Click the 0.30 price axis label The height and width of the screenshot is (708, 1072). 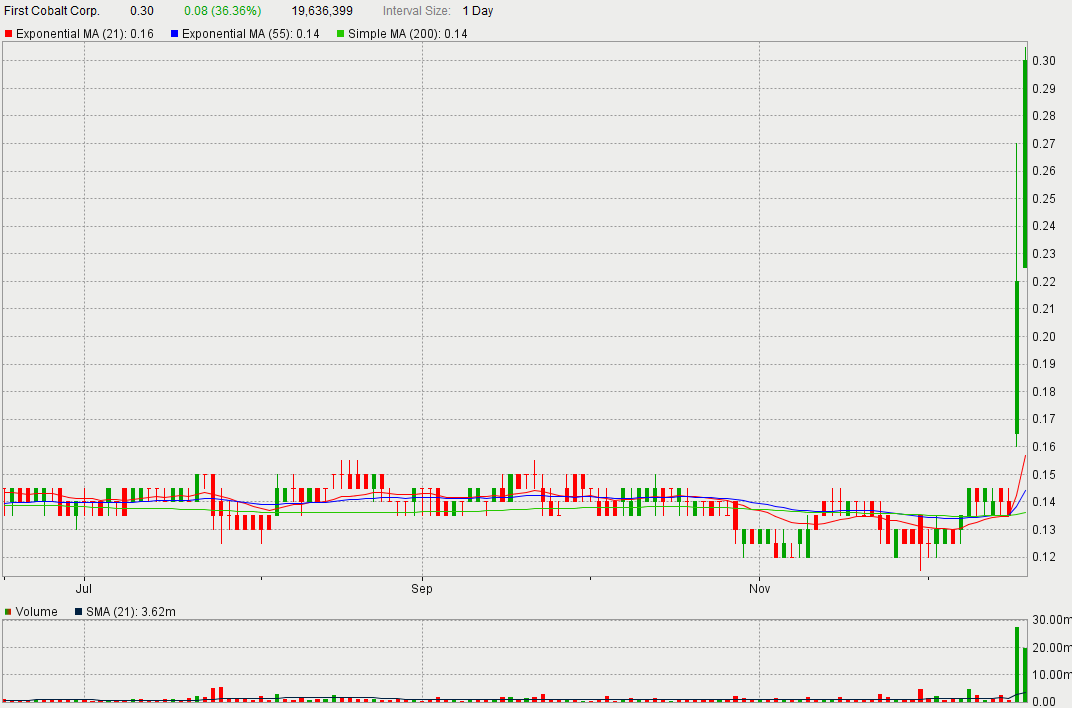(1044, 61)
